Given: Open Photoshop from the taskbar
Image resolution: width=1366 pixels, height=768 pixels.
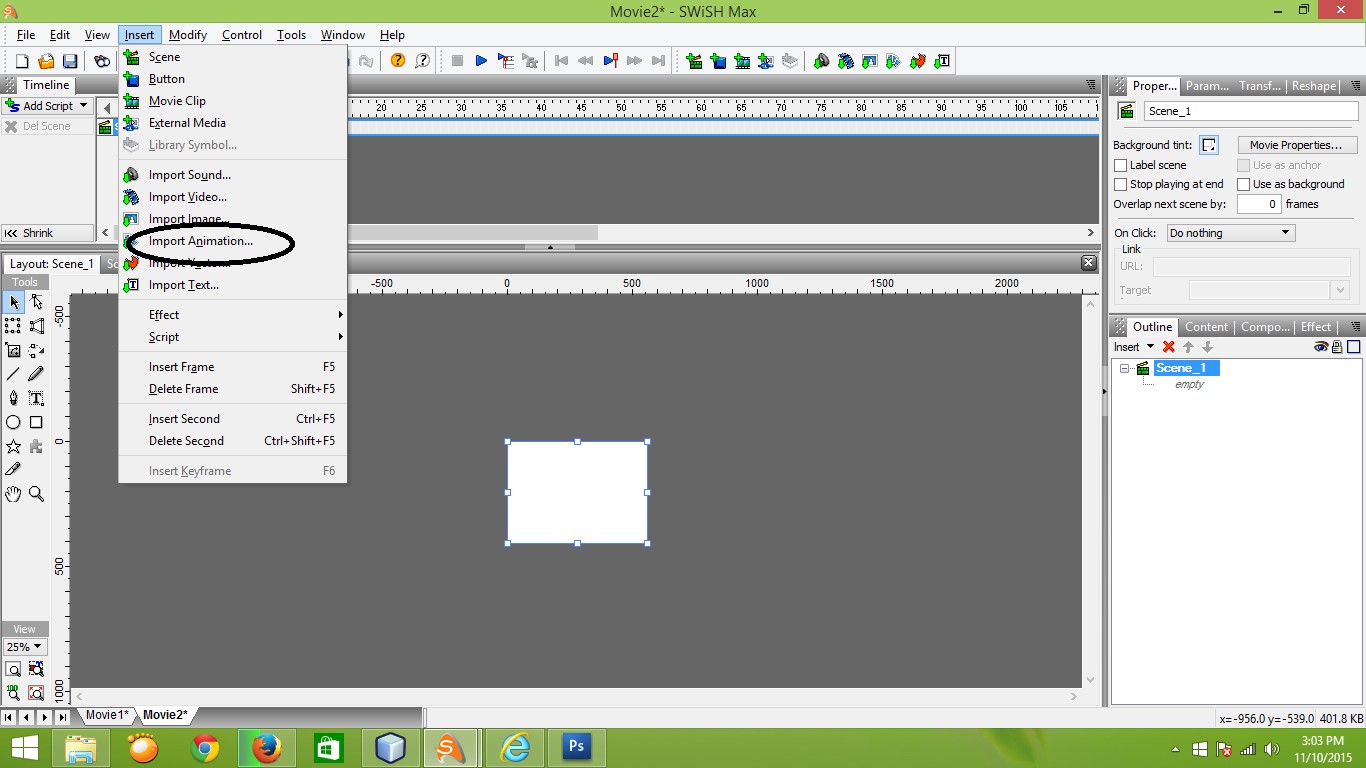Looking at the screenshot, I should (577, 748).
